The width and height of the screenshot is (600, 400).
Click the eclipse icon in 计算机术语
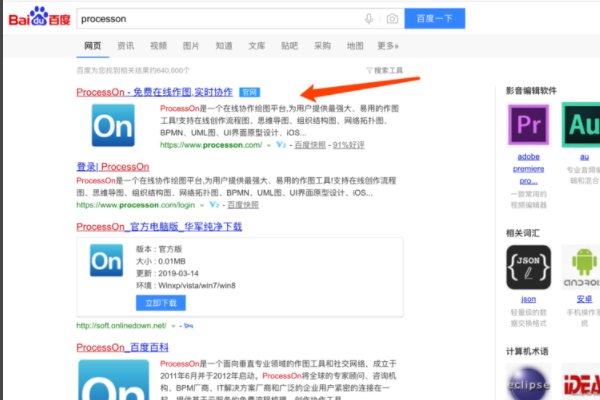click(528, 382)
